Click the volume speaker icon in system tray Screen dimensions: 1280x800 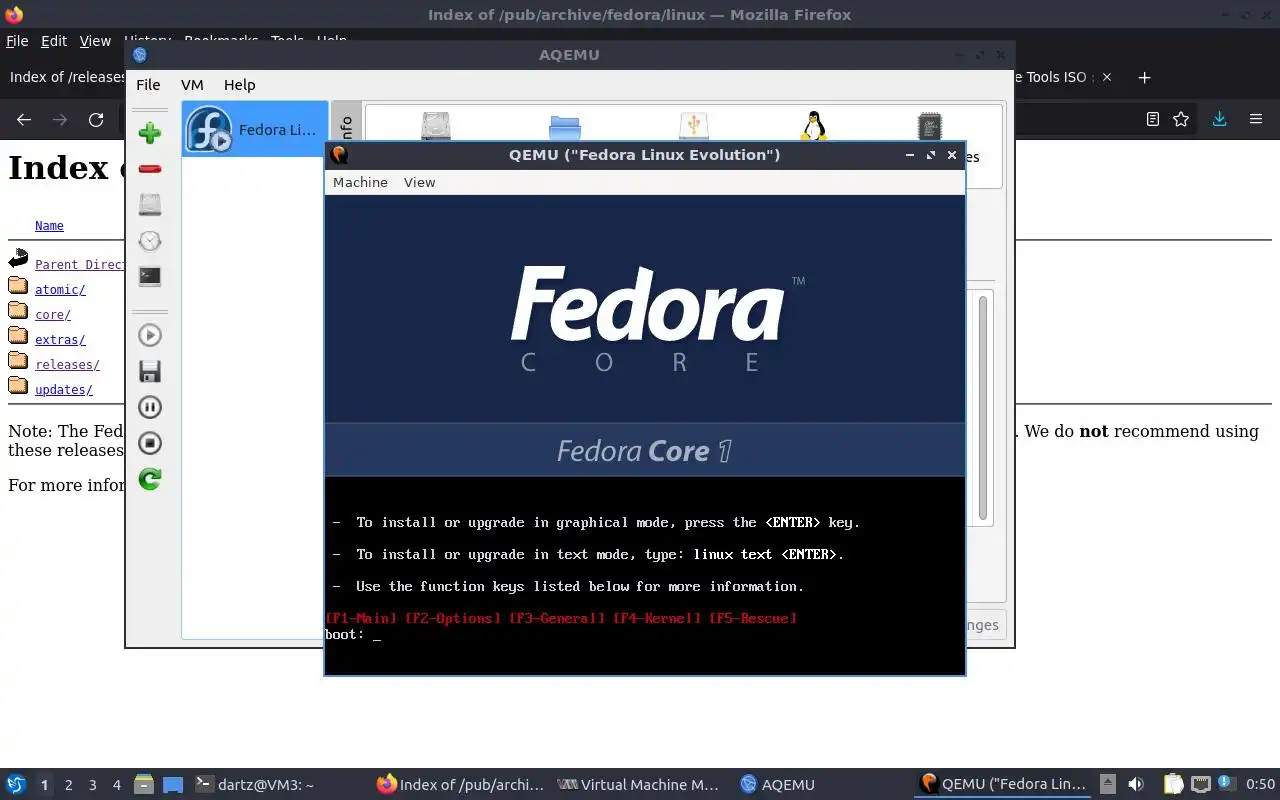(x=1136, y=785)
